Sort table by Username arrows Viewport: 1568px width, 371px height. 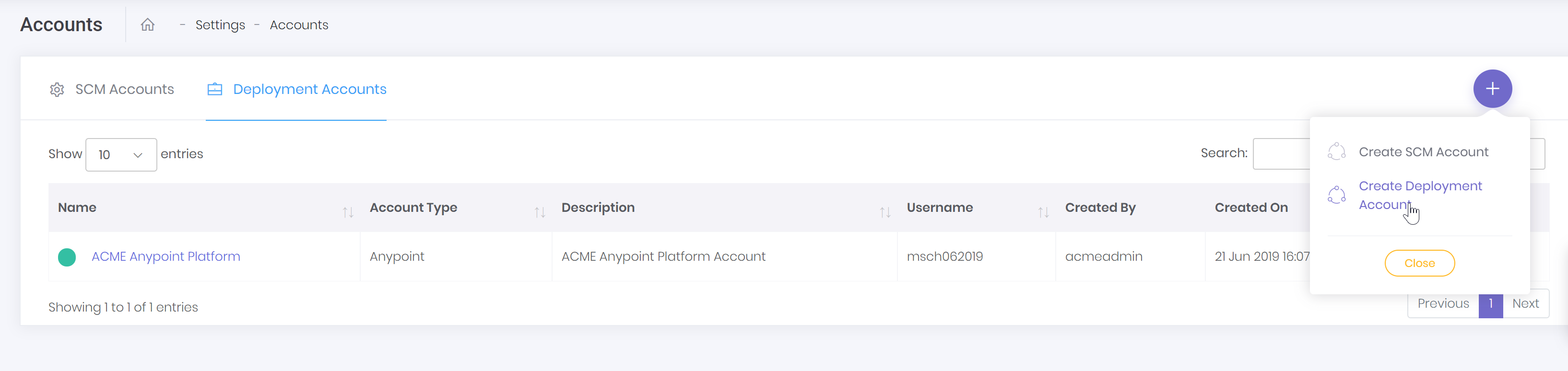pos(1043,212)
